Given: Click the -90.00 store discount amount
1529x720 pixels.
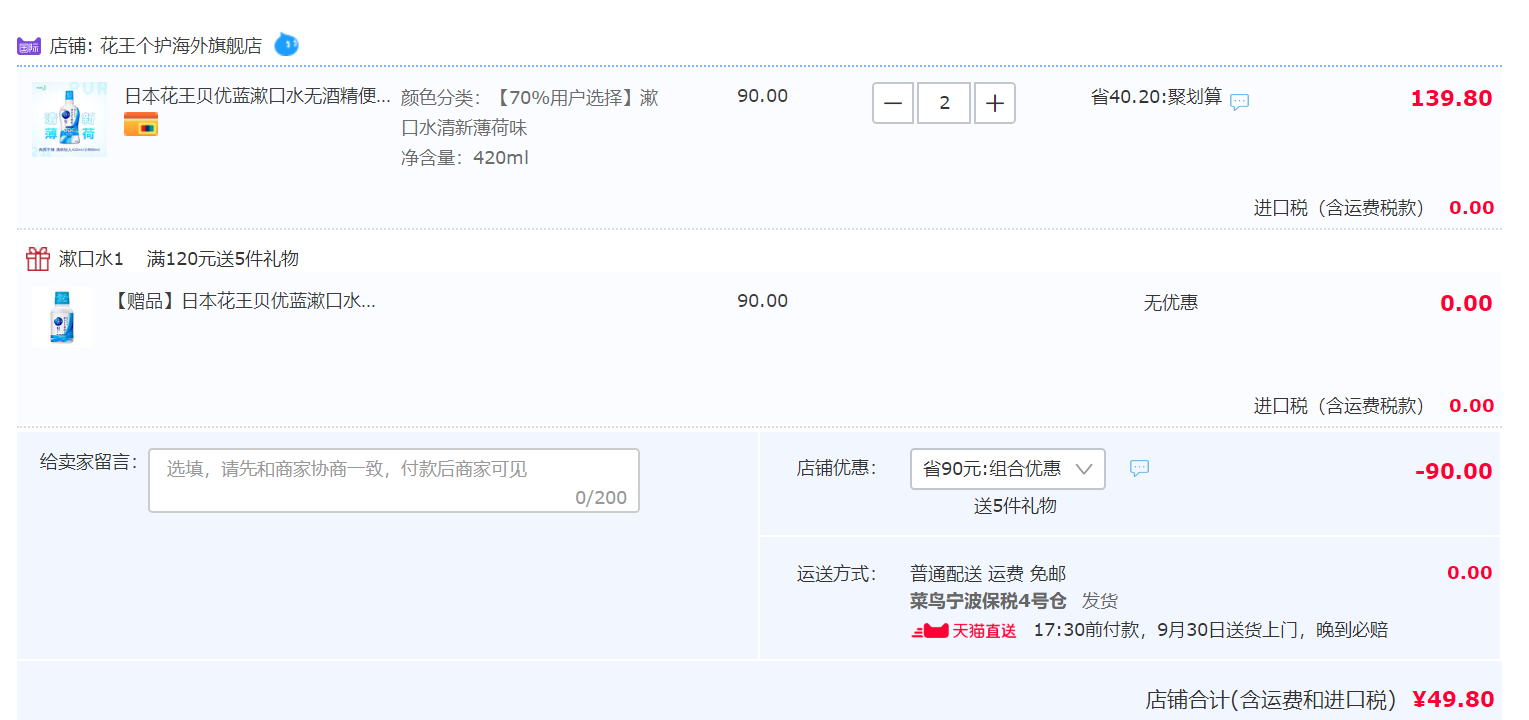Looking at the screenshot, I should point(1454,471).
